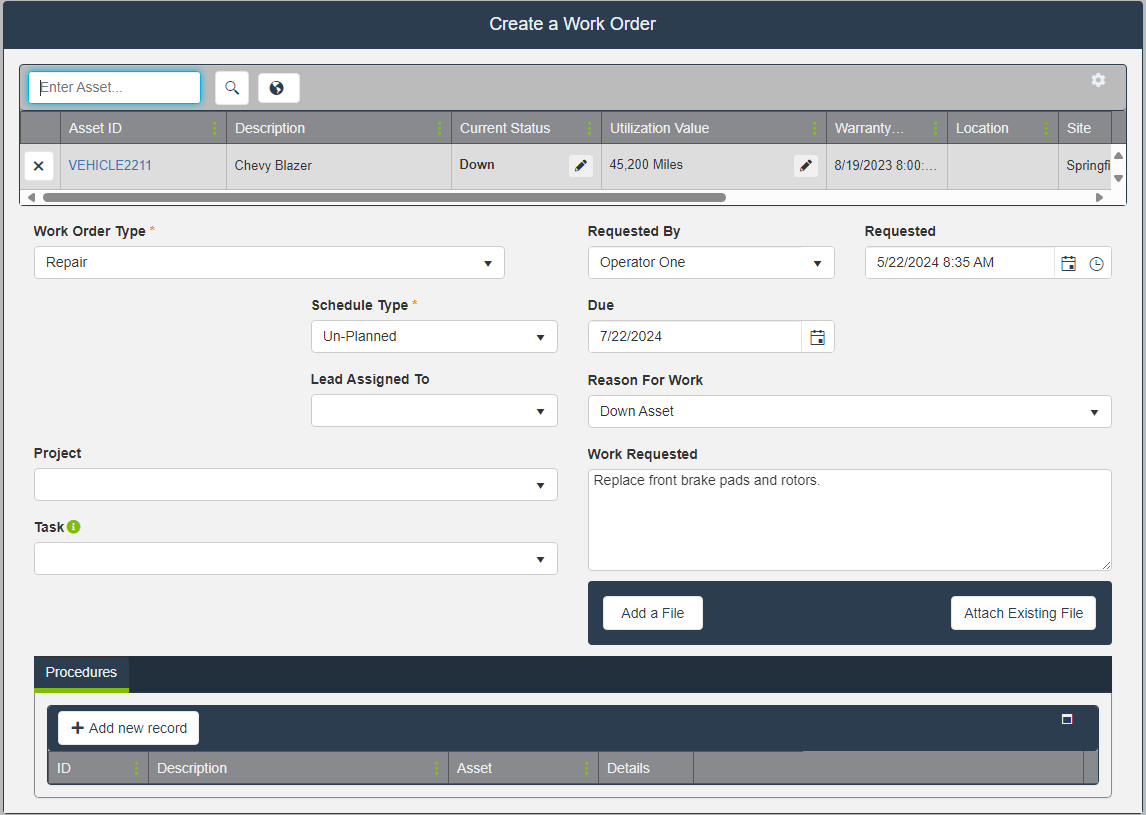The height and width of the screenshot is (815, 1146).
Task: Click the globe icon beside search
Action: click(278, 88)
